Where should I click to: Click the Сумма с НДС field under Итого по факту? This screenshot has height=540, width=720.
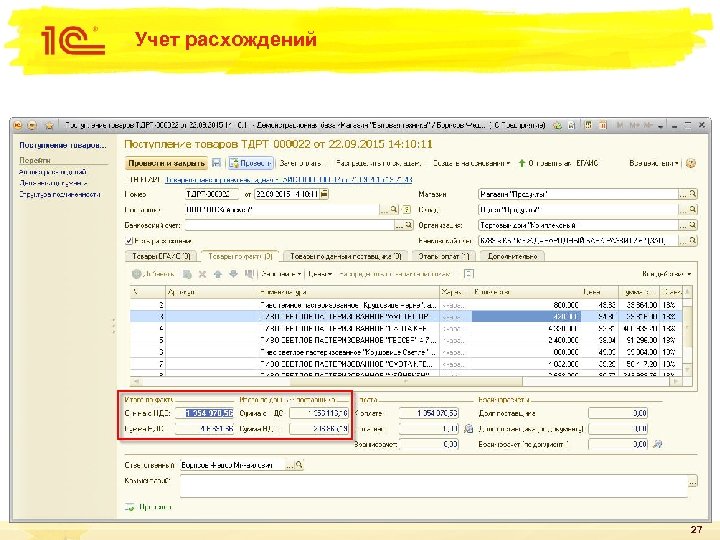205,413
